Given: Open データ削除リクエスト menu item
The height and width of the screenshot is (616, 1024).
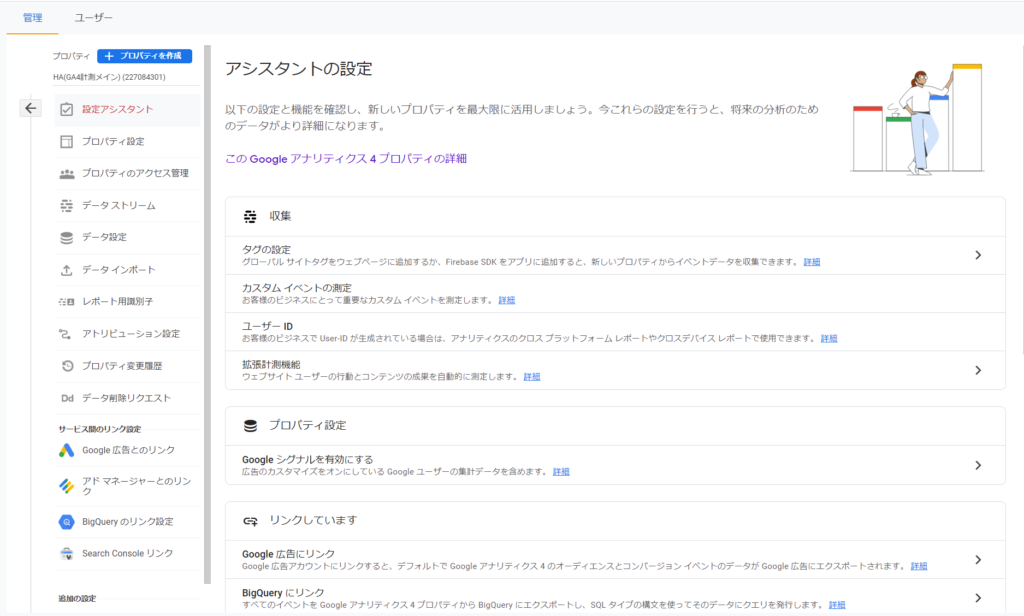Looking at the screenshot, I should coord(127,398).
